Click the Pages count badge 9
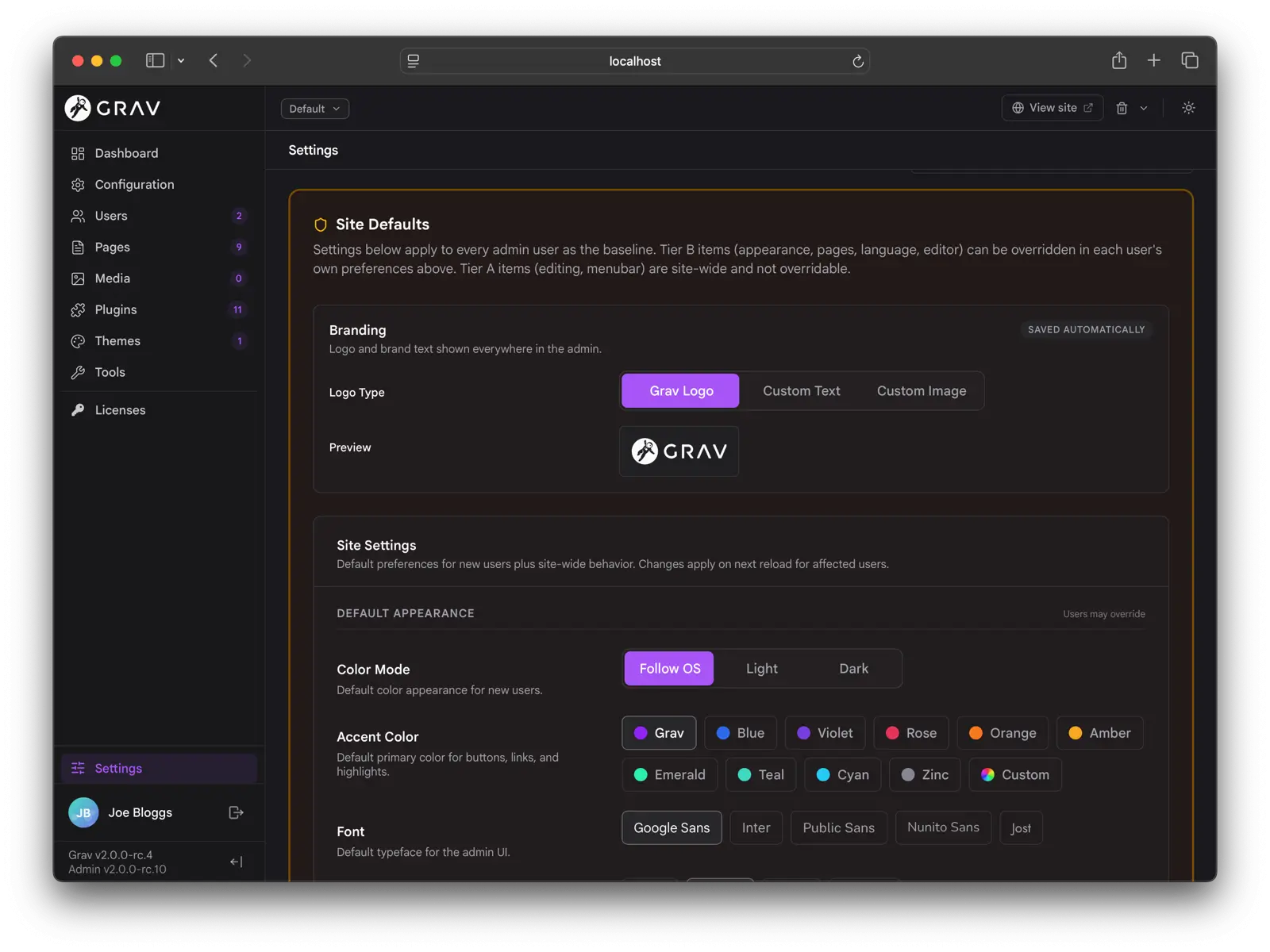The width and height of the screenshot is (1270, 952). point(239,247)
